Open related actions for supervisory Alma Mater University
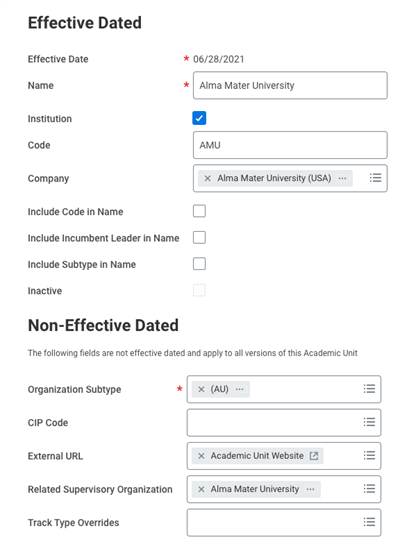 (310, 489)
